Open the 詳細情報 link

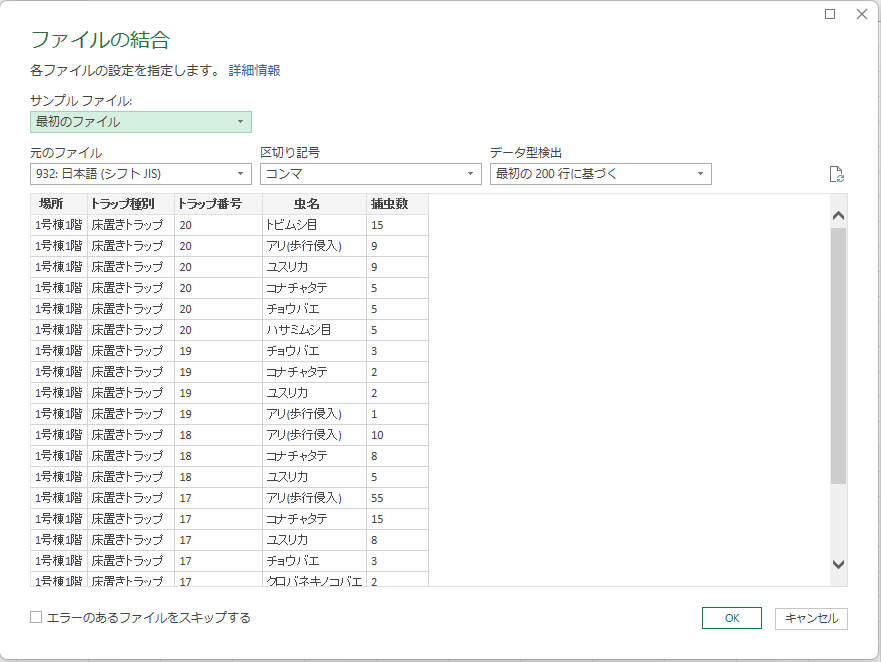click(254, 71)
